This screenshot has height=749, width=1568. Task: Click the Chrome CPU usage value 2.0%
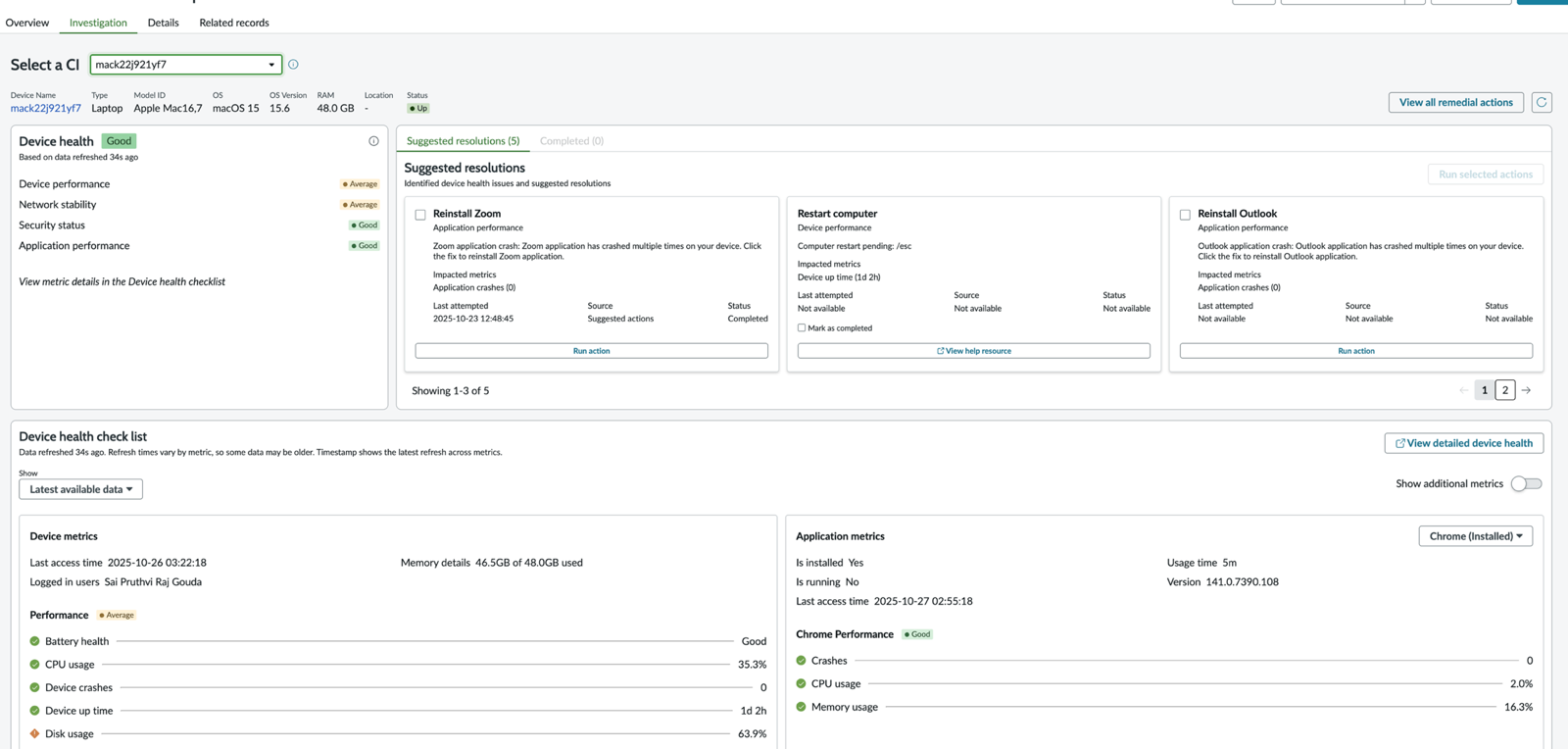(1521, 683)
